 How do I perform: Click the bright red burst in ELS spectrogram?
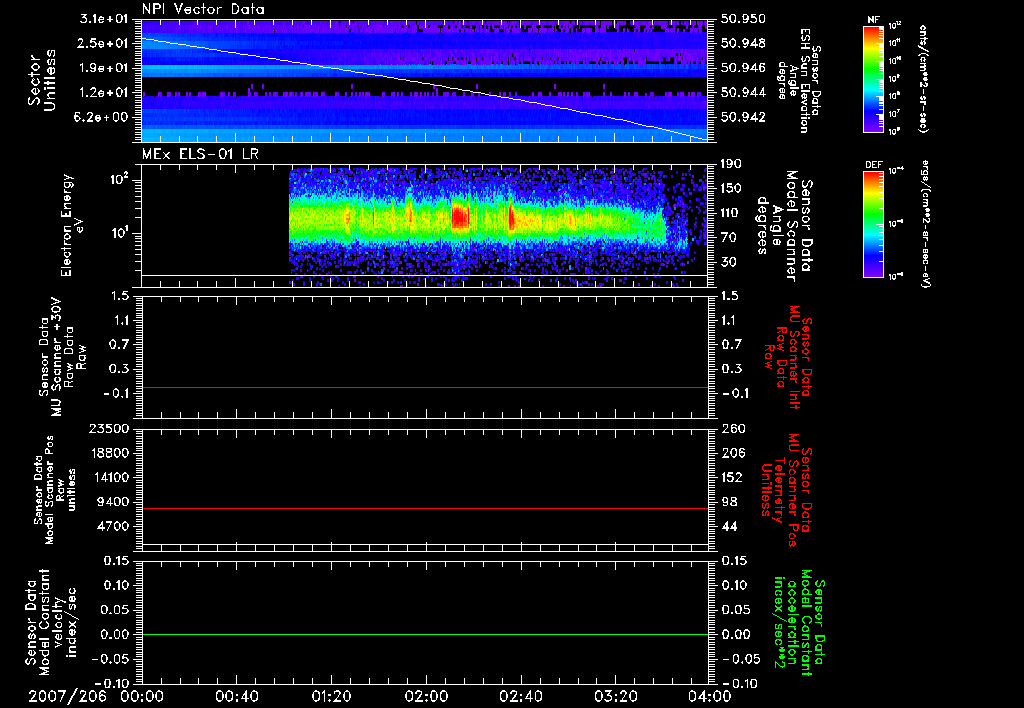[x=460, y=217]
